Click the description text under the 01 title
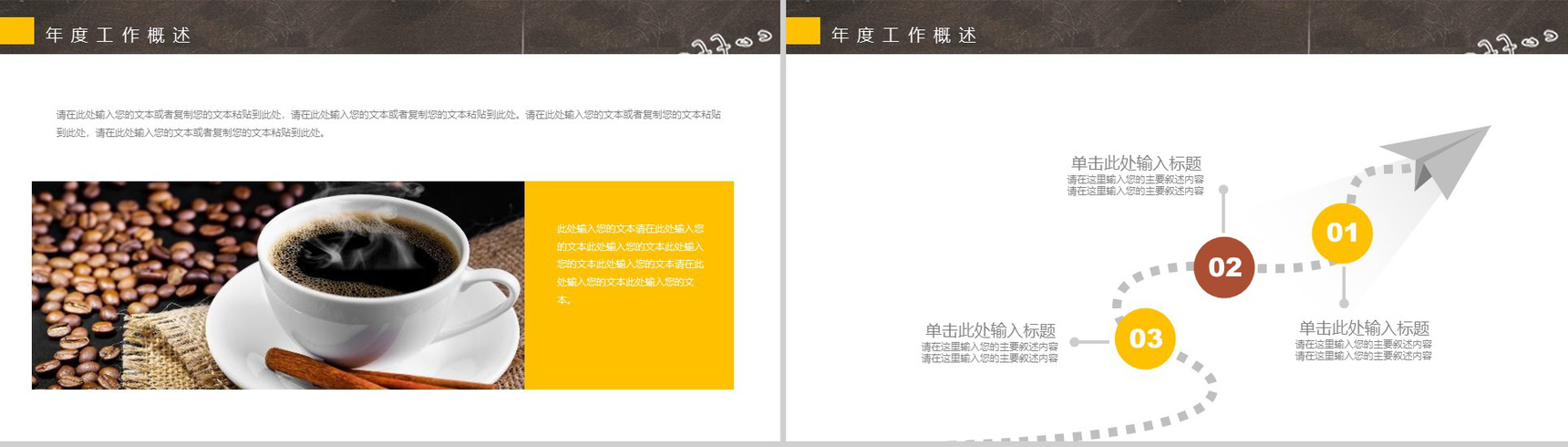Image resolution: width=1568 pixels, height=447 pixels. coord(1364,350)
